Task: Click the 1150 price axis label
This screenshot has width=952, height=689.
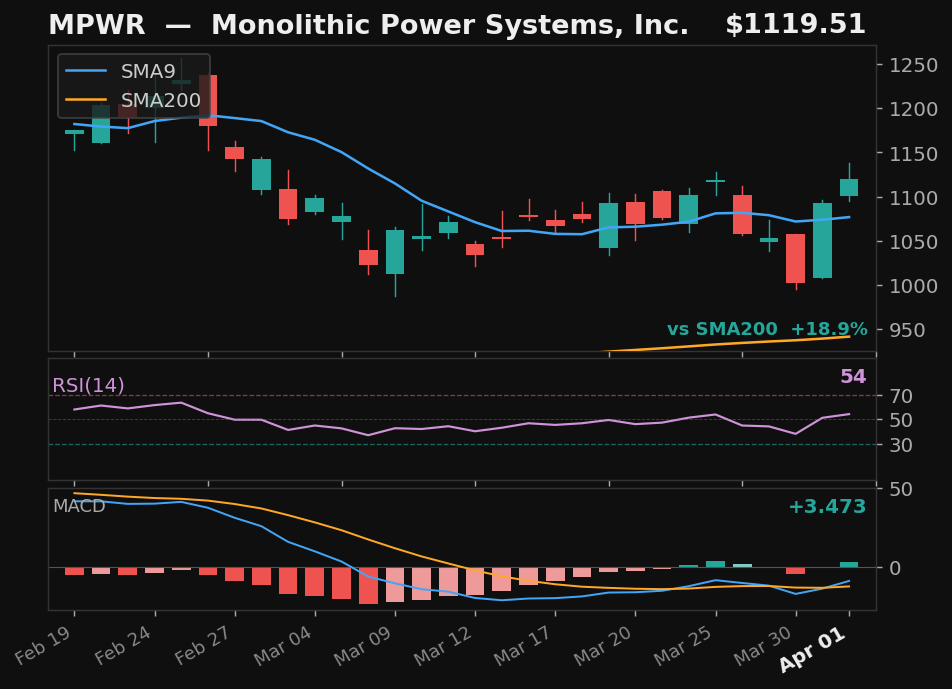Action: tap(913, 154)
